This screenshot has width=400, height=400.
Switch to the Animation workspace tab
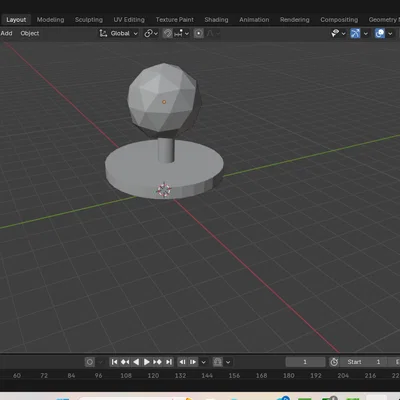[x=254, y=20]
